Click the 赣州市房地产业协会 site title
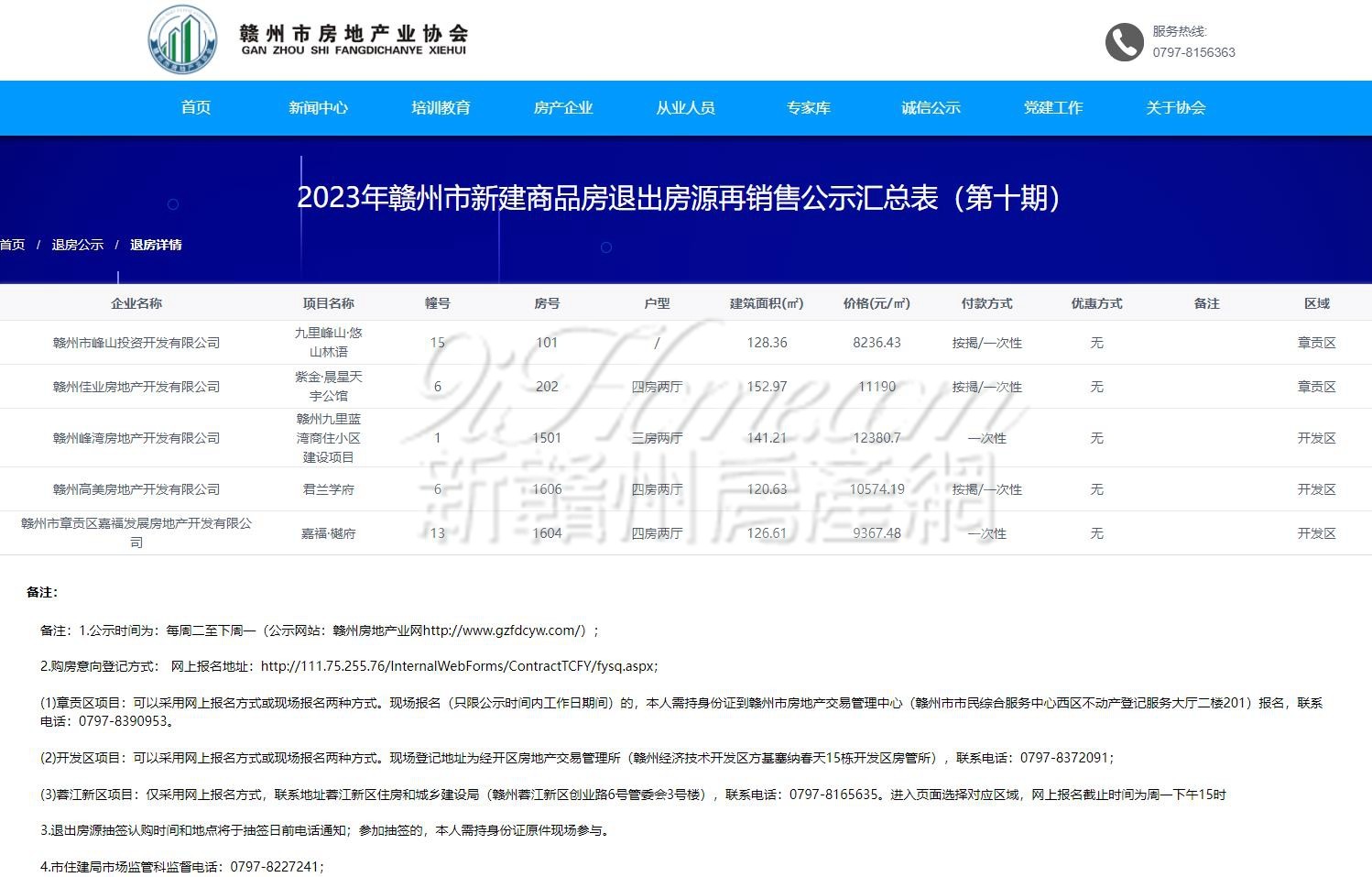The image size is (1372, 877). (x=354, y=33)
